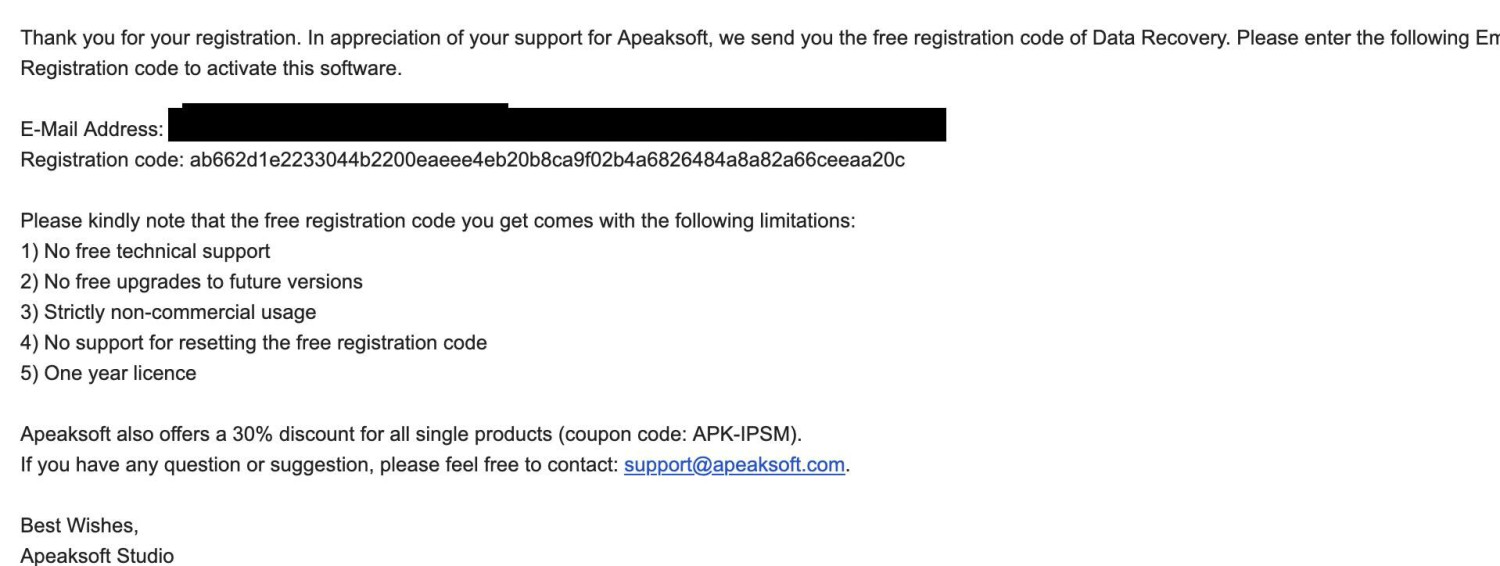Click the "Registration code:" label
The width and height of the screenshot is (1500, 566).
pyautogui.click(x=102, y=160)
